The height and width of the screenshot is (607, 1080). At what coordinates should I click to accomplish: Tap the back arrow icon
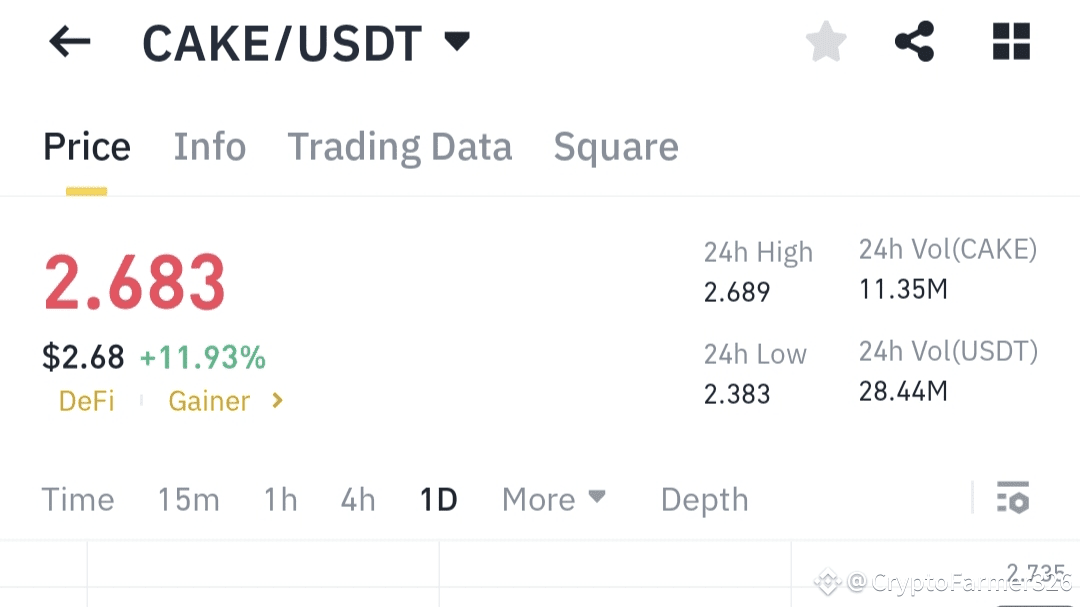coord(70,42)
